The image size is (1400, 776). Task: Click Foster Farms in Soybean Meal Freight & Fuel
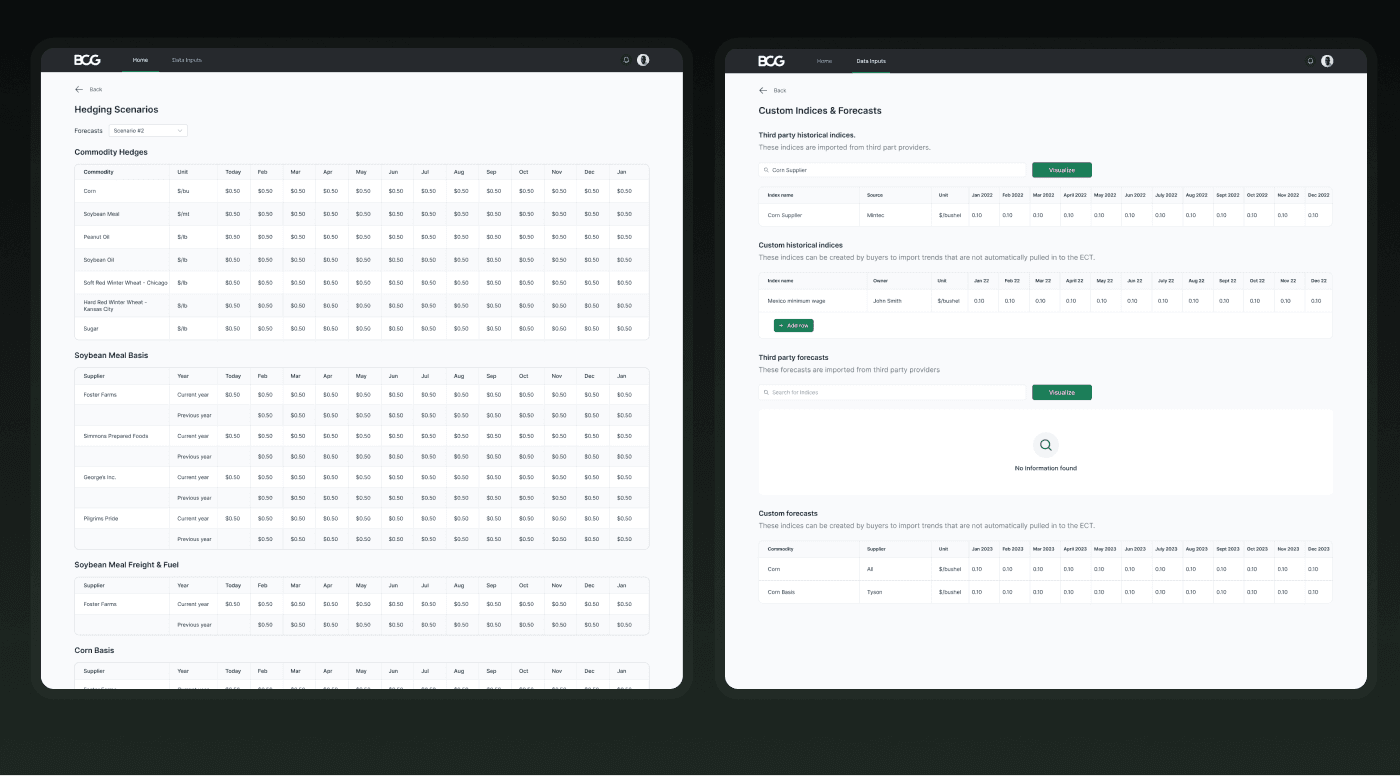pos(100,603)
